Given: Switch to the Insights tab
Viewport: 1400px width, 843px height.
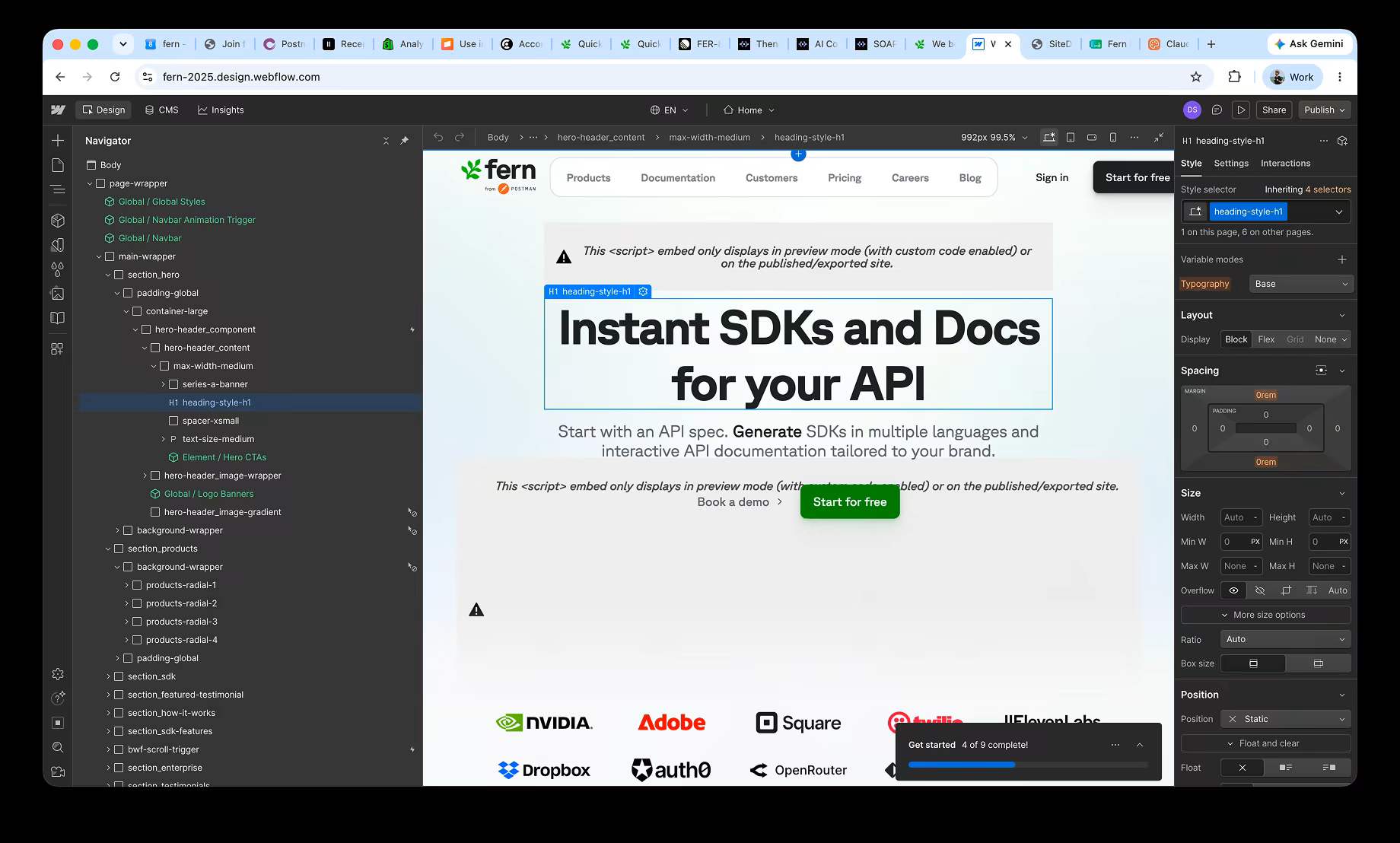Looking at the screenshot, I should [x=221, y=110].
